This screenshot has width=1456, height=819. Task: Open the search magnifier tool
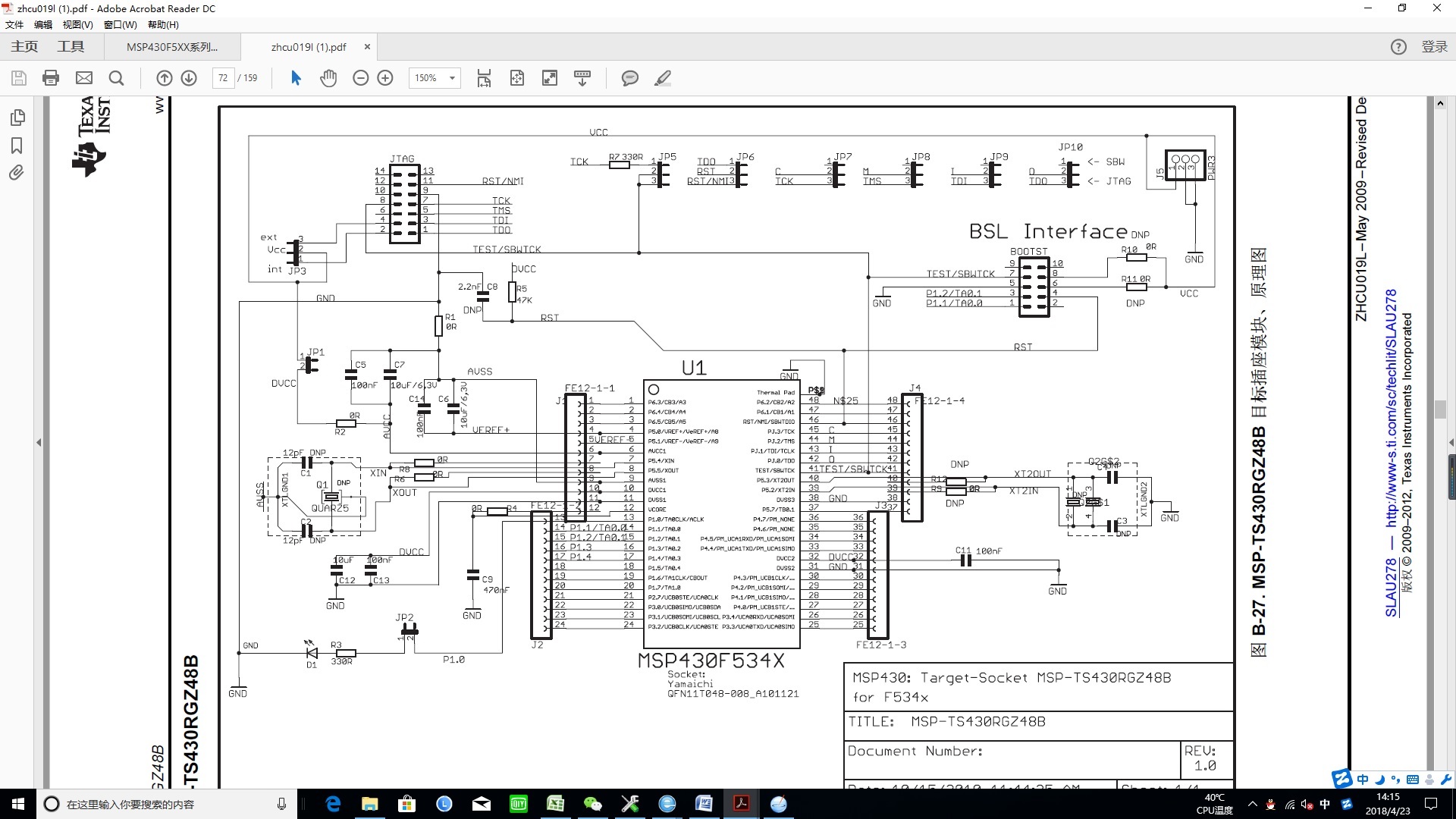point(116,78)
